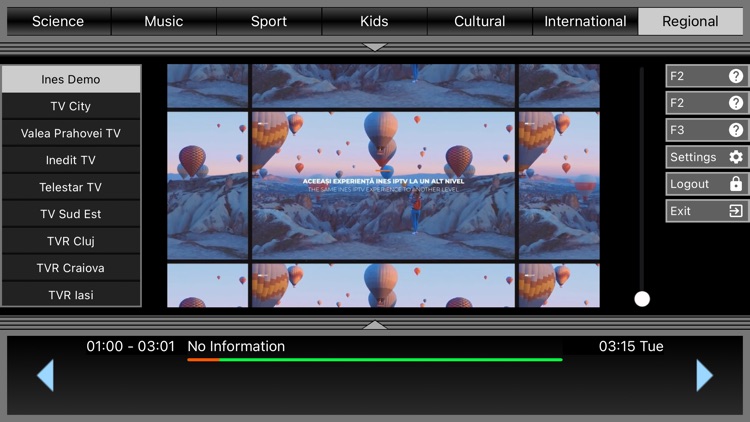Click the help icon on F3 button
The height and width of the screenshot is (422, 750).
pyautogui.click(x=736, y=130)
